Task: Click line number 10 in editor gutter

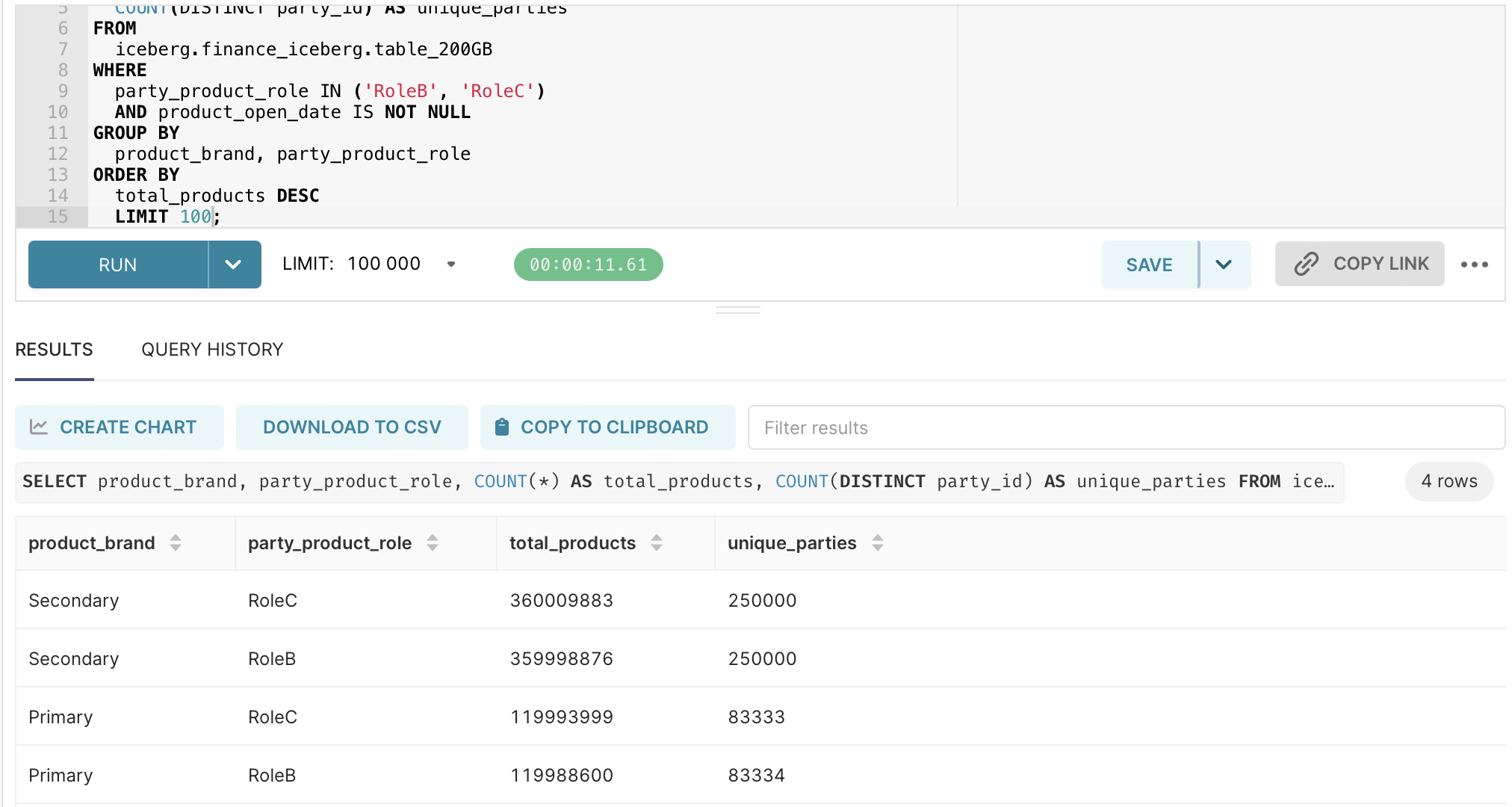Action: [x=58, y=112]
